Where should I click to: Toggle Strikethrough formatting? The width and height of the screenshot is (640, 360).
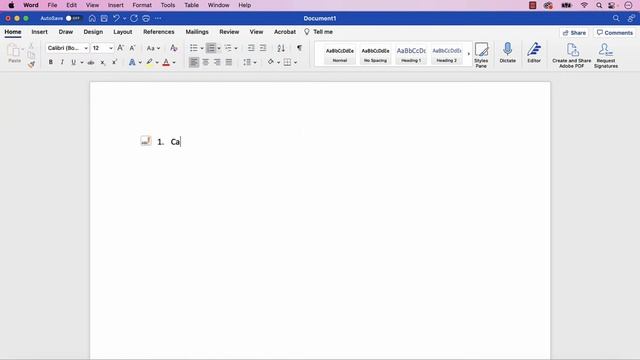pos(91,62)
